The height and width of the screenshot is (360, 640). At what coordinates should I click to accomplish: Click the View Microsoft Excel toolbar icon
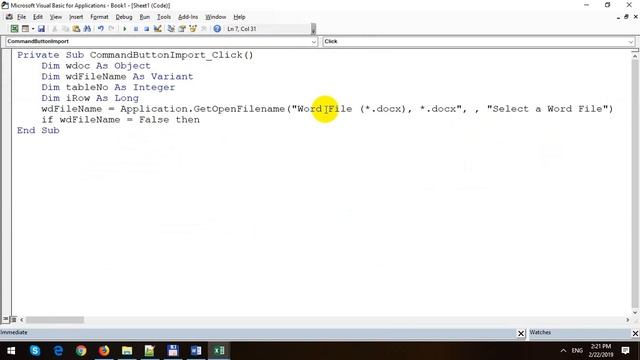pyautogui.click(x=14, y=29)
